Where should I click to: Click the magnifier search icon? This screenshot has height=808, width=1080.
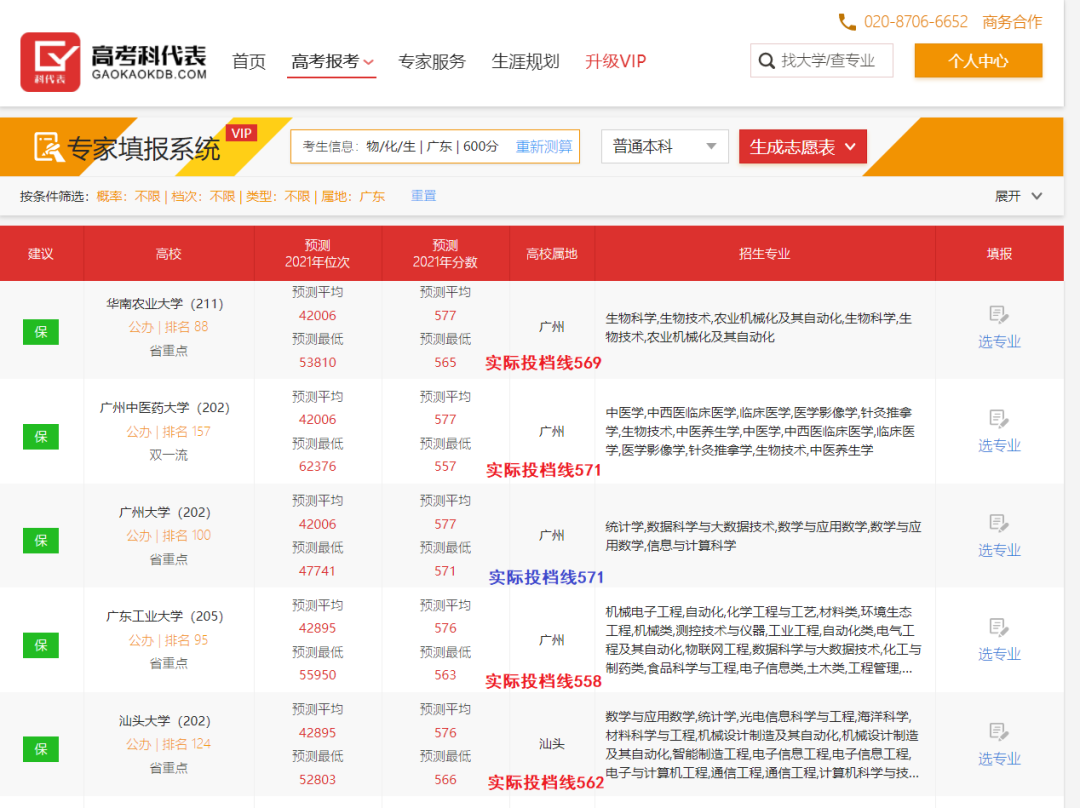point(766,61)
